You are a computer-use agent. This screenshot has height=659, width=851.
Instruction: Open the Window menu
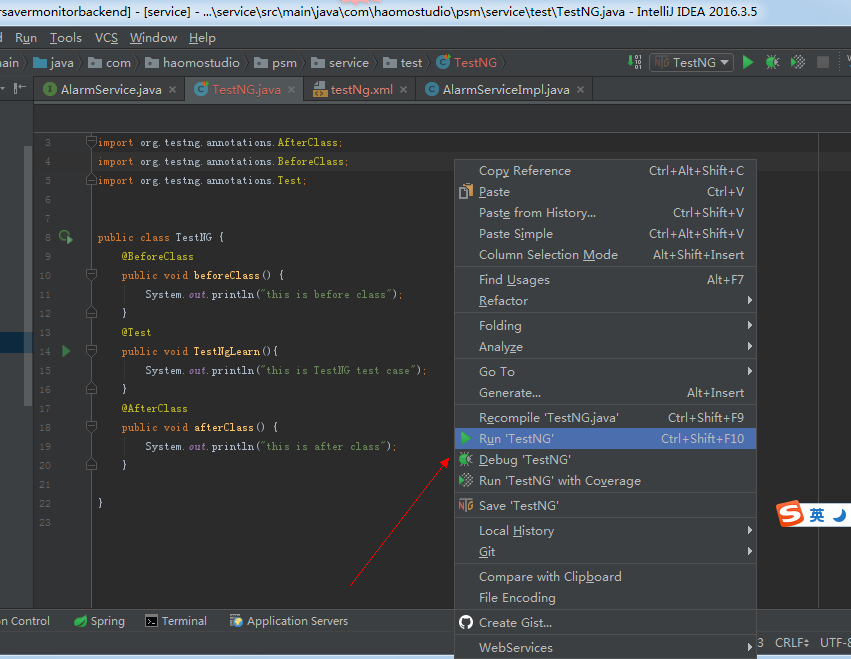153,38
